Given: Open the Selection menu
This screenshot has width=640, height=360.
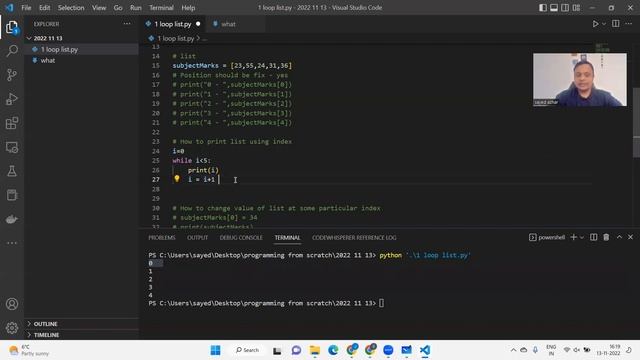Looking at the screenshot, I should [71, 8].
